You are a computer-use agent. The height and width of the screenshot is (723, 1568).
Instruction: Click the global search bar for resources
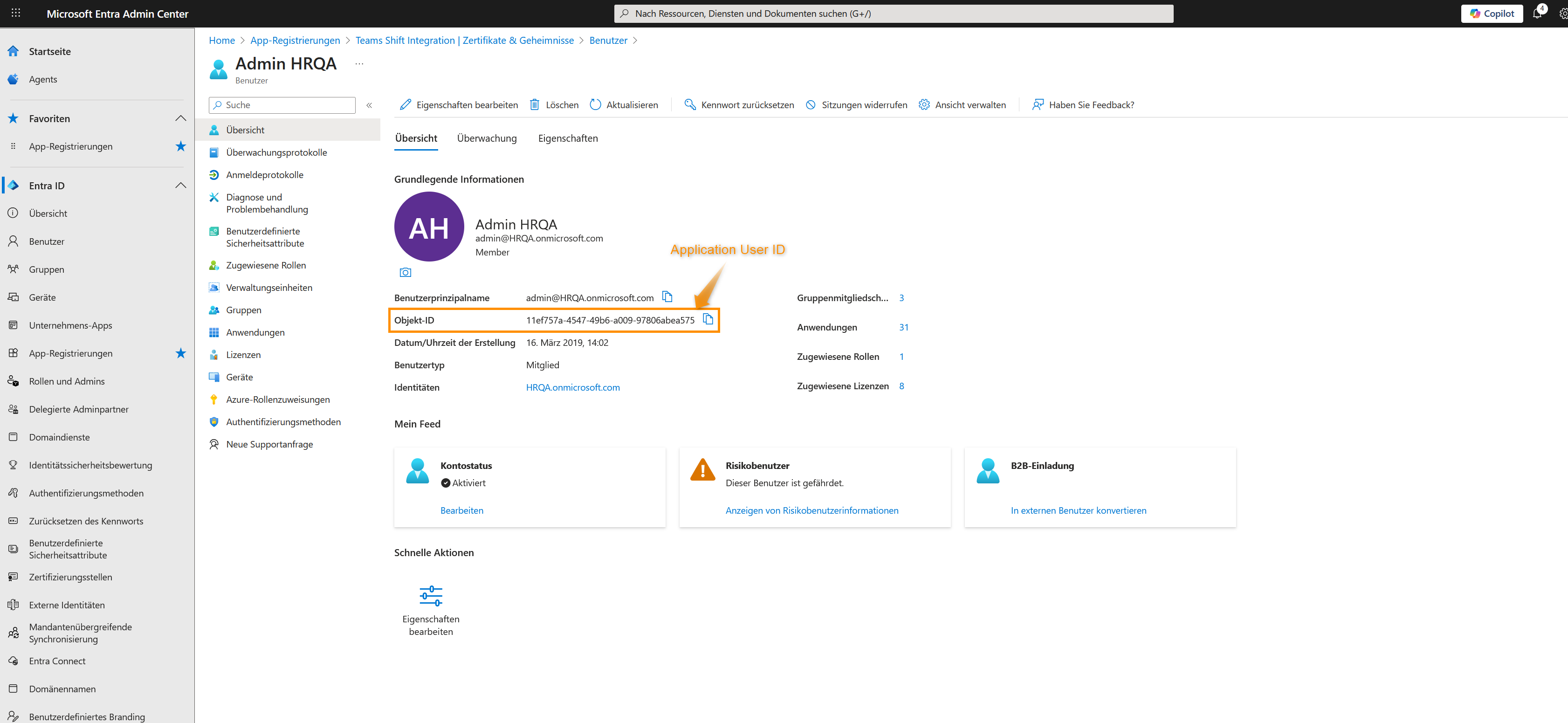[894, 14]
